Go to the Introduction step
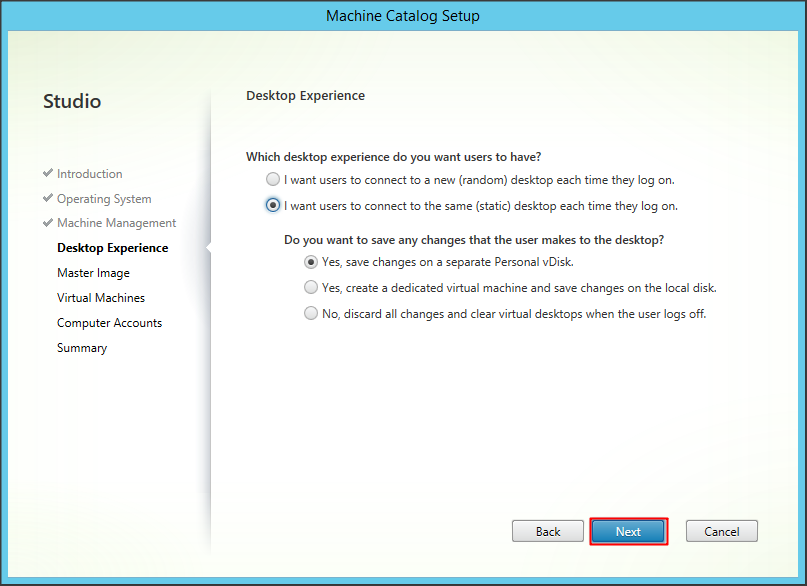Image resolution: width=807 pixels, height=586 pixels. pyautogui.click(x=90, y=174)
